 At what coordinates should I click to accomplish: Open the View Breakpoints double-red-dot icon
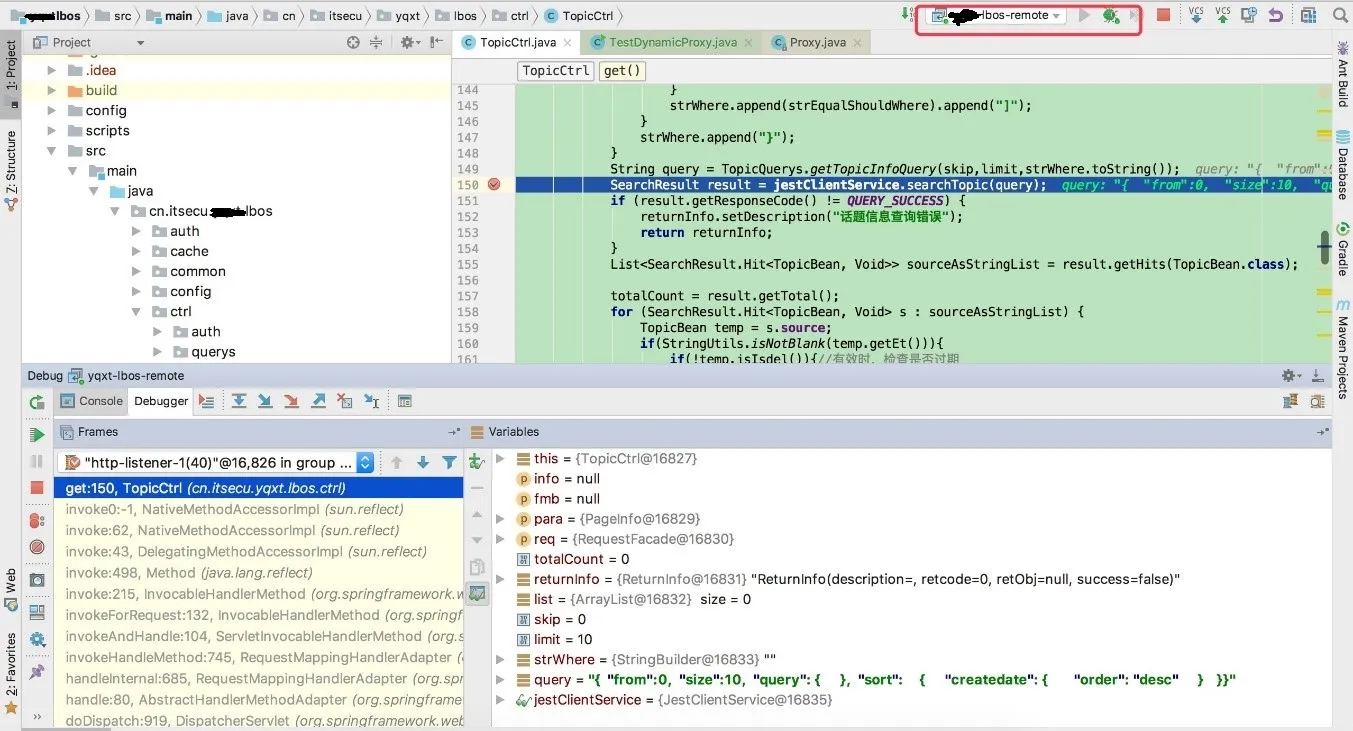(x=37, y=520)
